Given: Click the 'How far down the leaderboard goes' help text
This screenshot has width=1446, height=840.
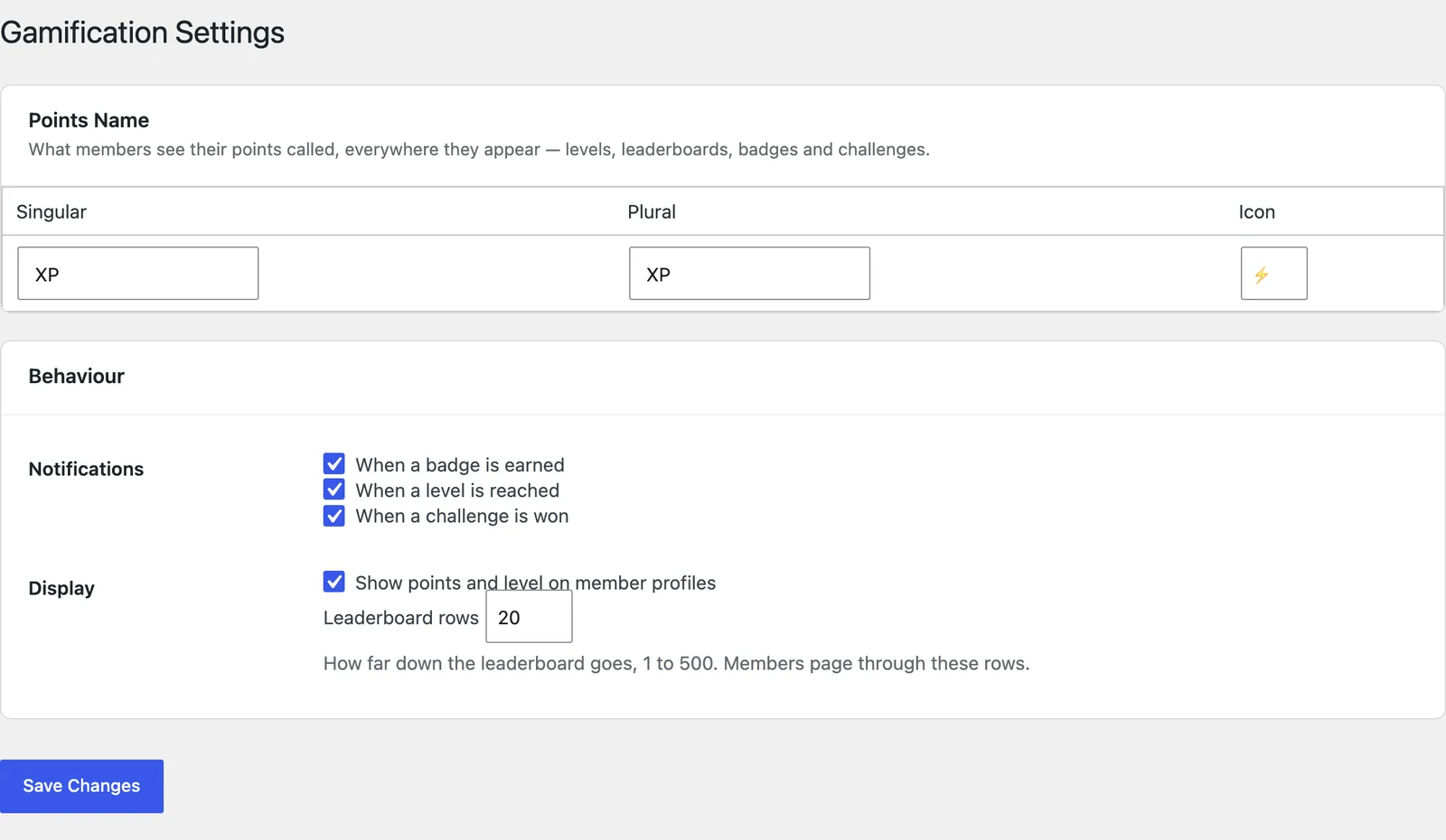Looking at the screenshot, I should point(676,663).
